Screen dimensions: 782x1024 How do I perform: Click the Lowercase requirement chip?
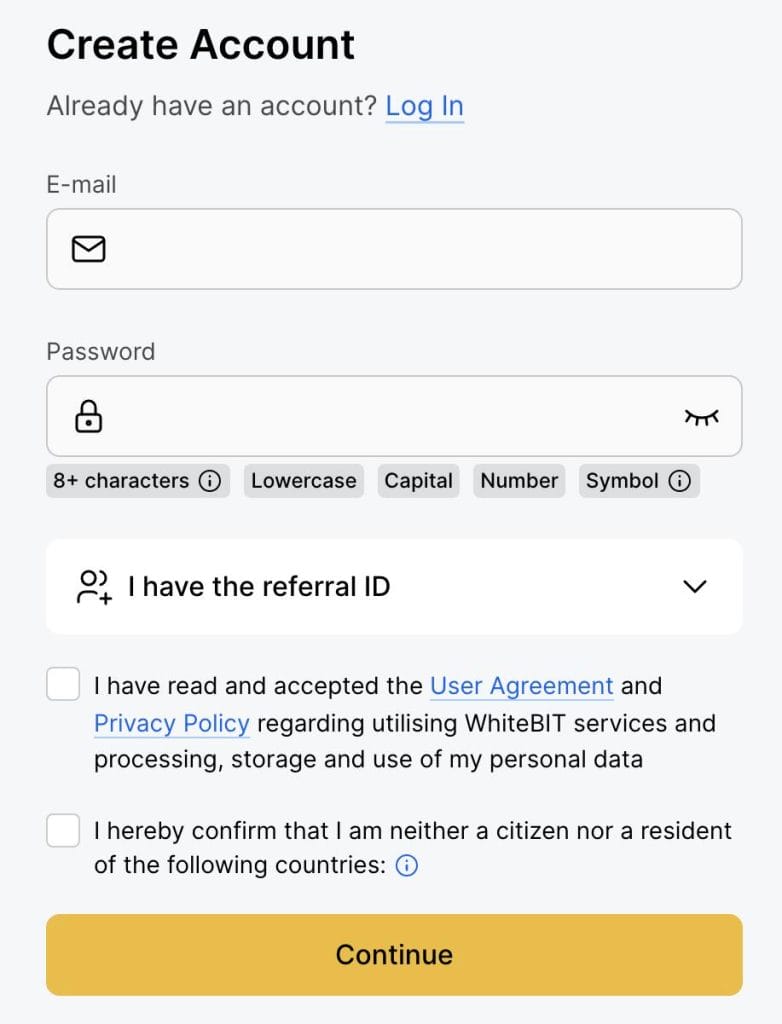(303, 481)
